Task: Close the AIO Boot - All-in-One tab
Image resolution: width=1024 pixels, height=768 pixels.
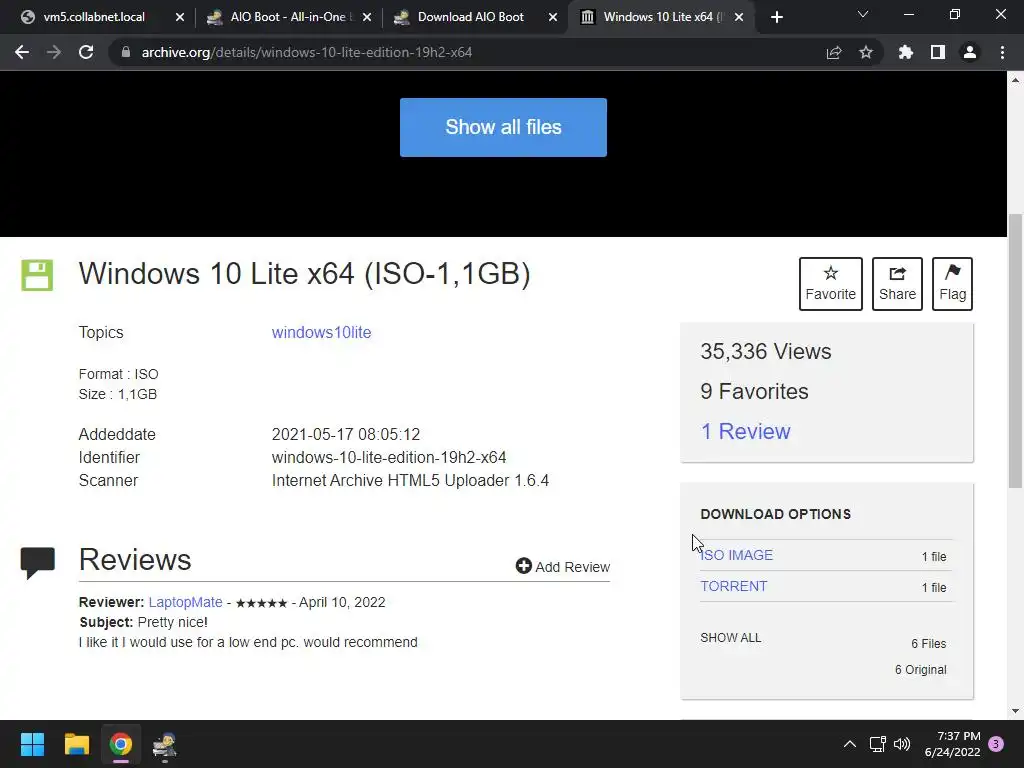Action: click(366, 18)
